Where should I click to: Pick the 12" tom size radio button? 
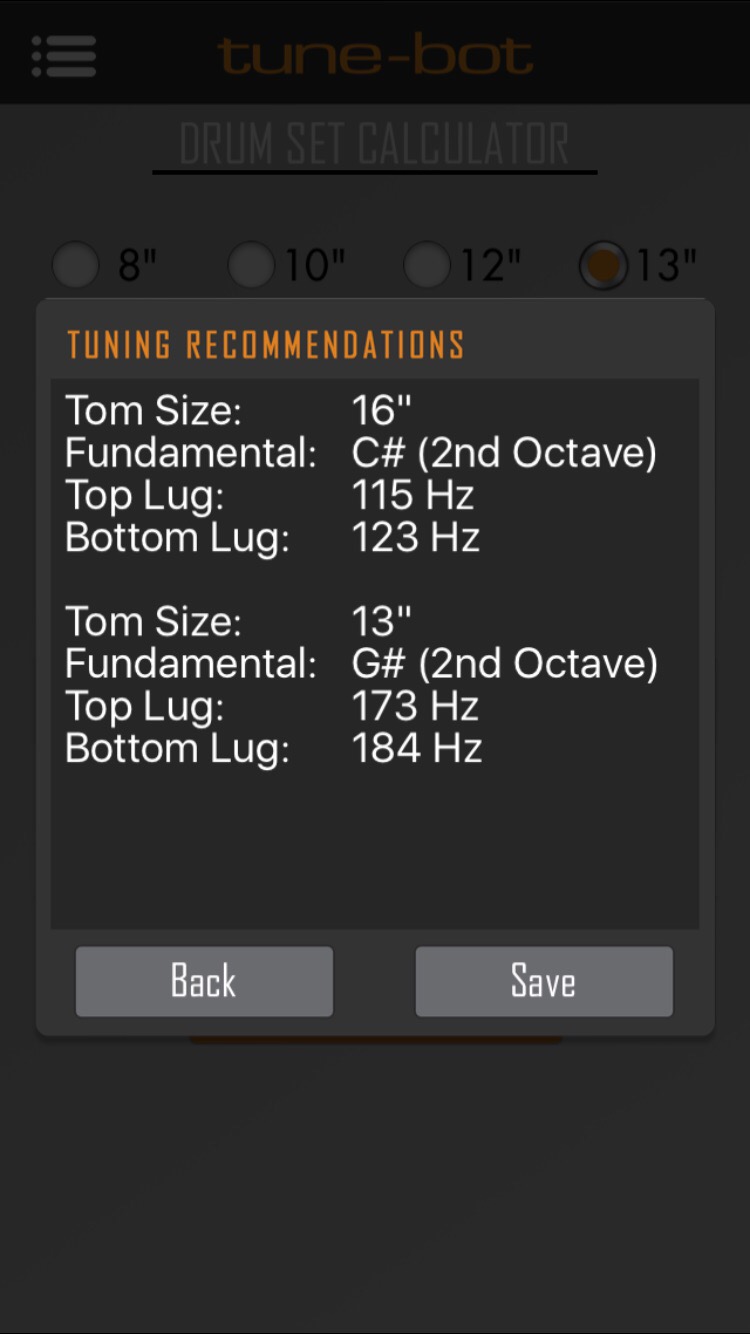[x=427, y=266]
